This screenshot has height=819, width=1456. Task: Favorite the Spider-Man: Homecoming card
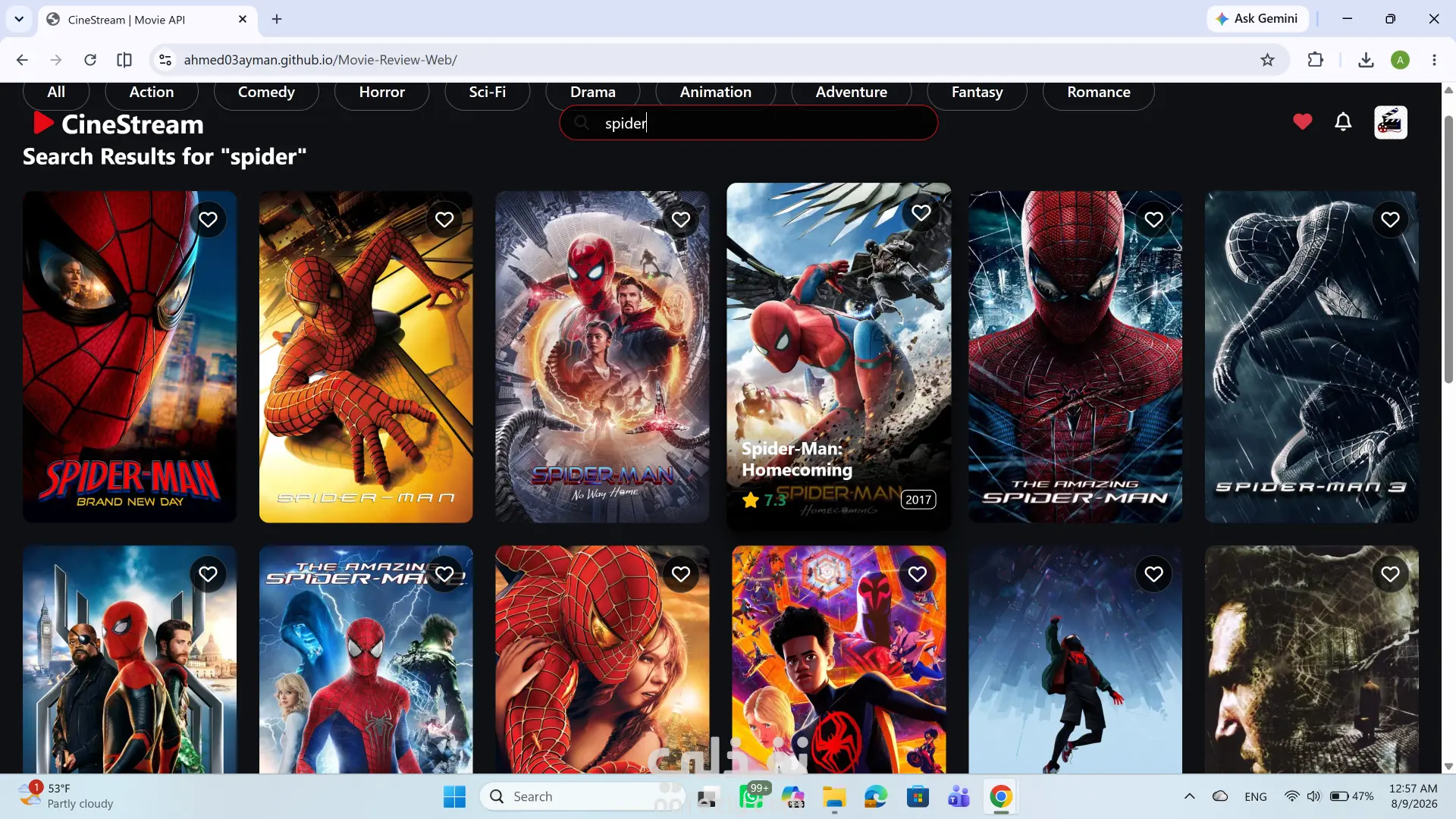[921, 213]
